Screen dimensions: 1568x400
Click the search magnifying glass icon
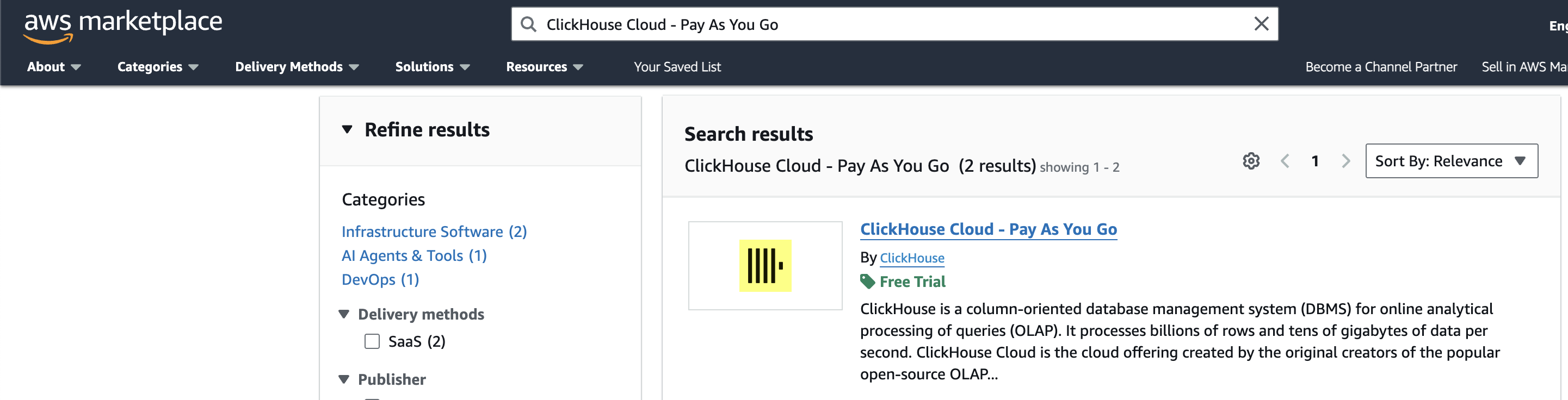click(x=529, y=24)
